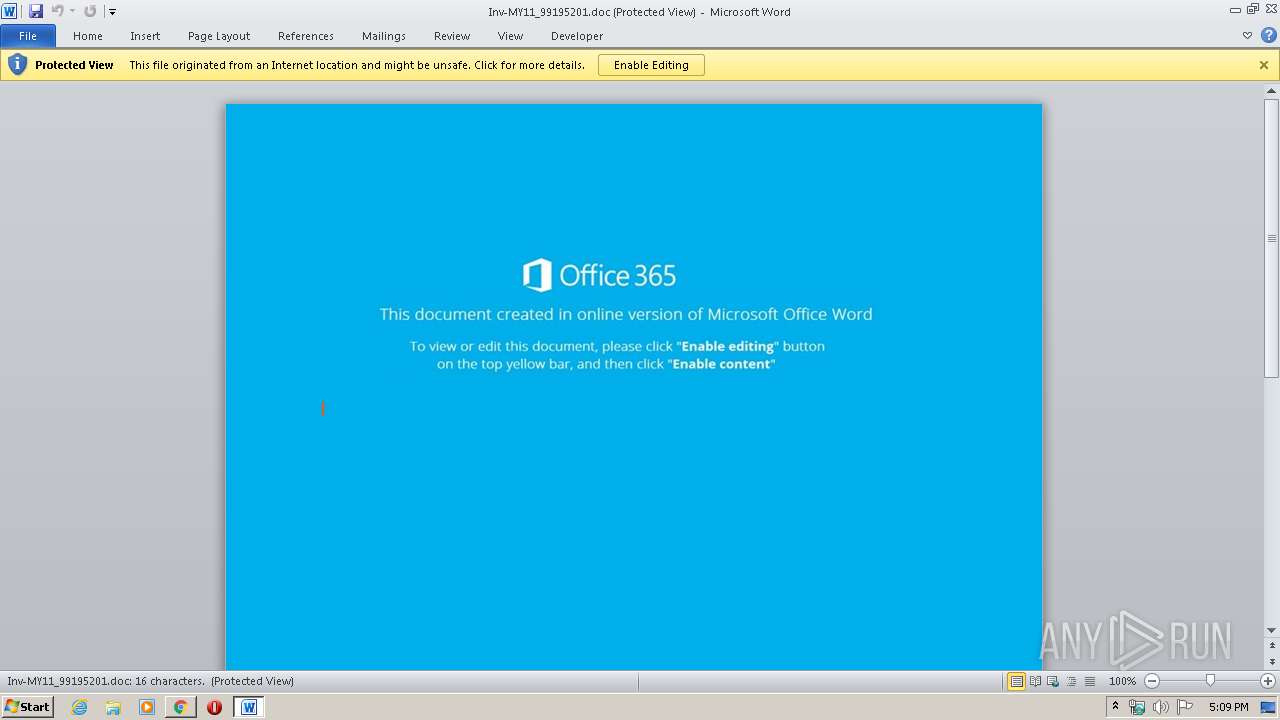Open Microsoft Word Help question mark icon
This screenshot has height=720, width=1280.
[x=1268, y=35]
